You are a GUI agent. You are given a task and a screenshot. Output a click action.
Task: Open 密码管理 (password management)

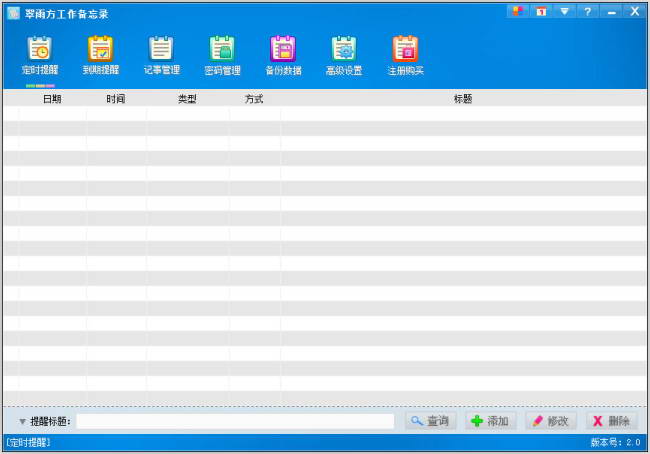[222, 55]
